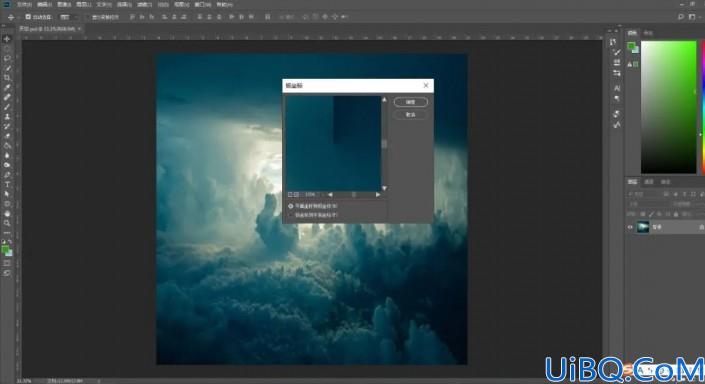Click the lock-all padlock icon in Layers

tap(676, 214)
